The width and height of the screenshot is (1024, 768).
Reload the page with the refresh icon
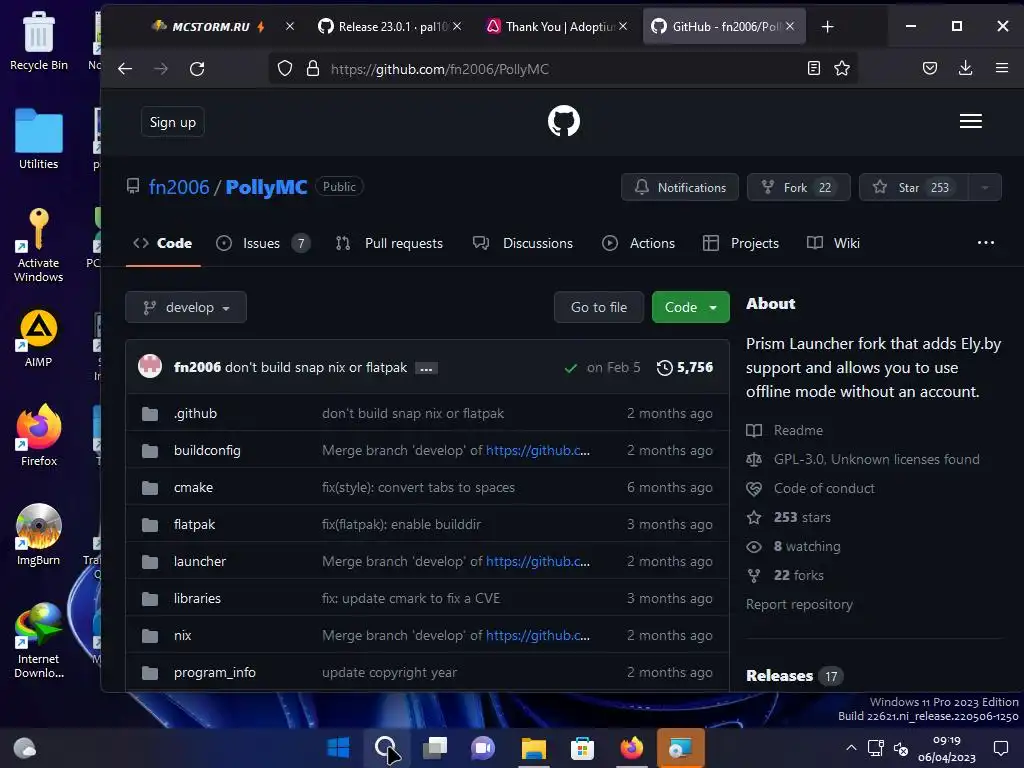coord(197,69)
